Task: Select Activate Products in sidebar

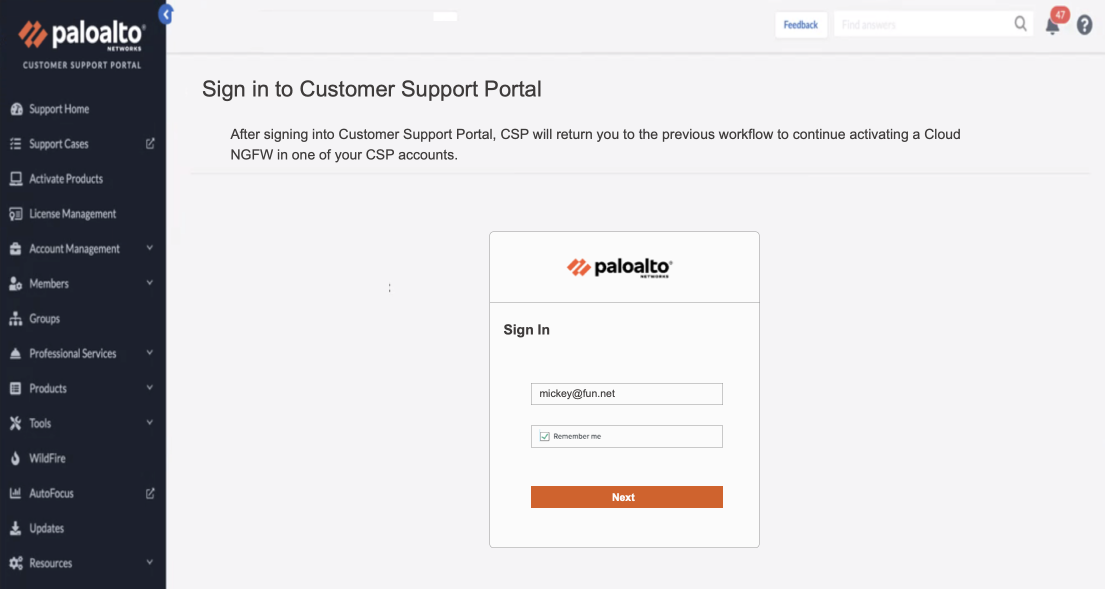Action: point(65,179)
